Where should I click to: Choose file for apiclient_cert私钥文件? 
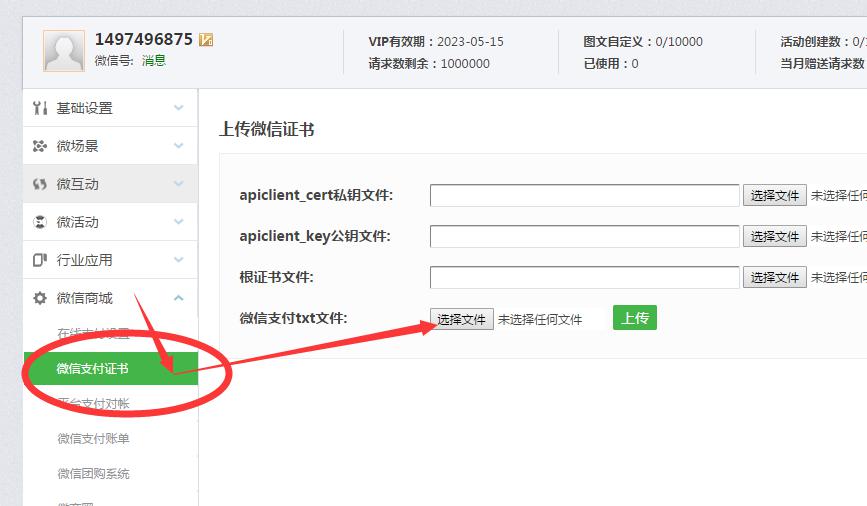coord(774,195)
